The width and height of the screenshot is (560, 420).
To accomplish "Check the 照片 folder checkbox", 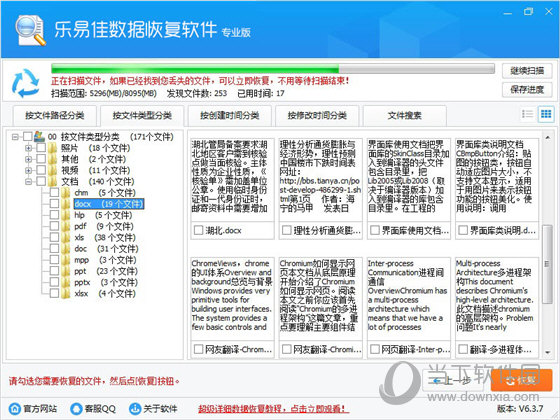I will point(41,148).
